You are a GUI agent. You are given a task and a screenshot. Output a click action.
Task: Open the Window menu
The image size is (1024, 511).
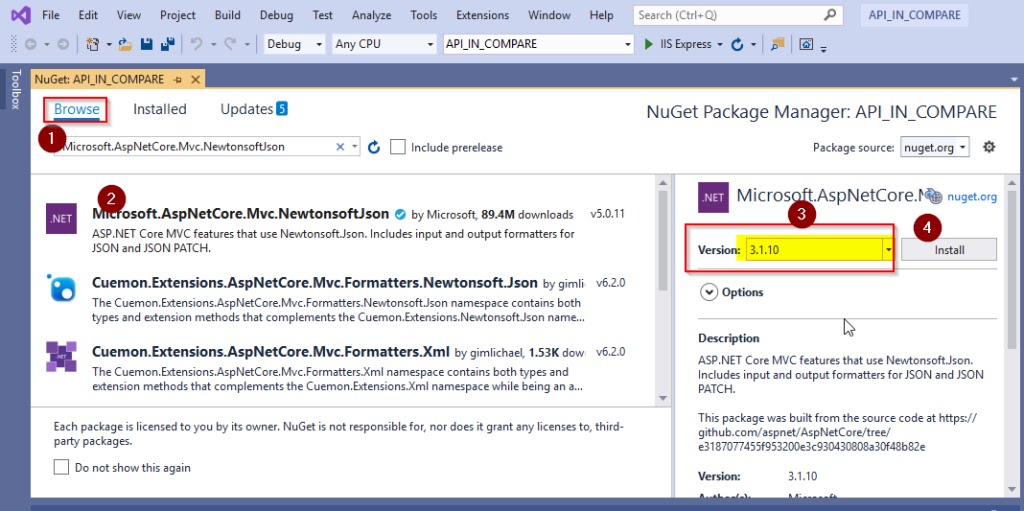(549, 15)
